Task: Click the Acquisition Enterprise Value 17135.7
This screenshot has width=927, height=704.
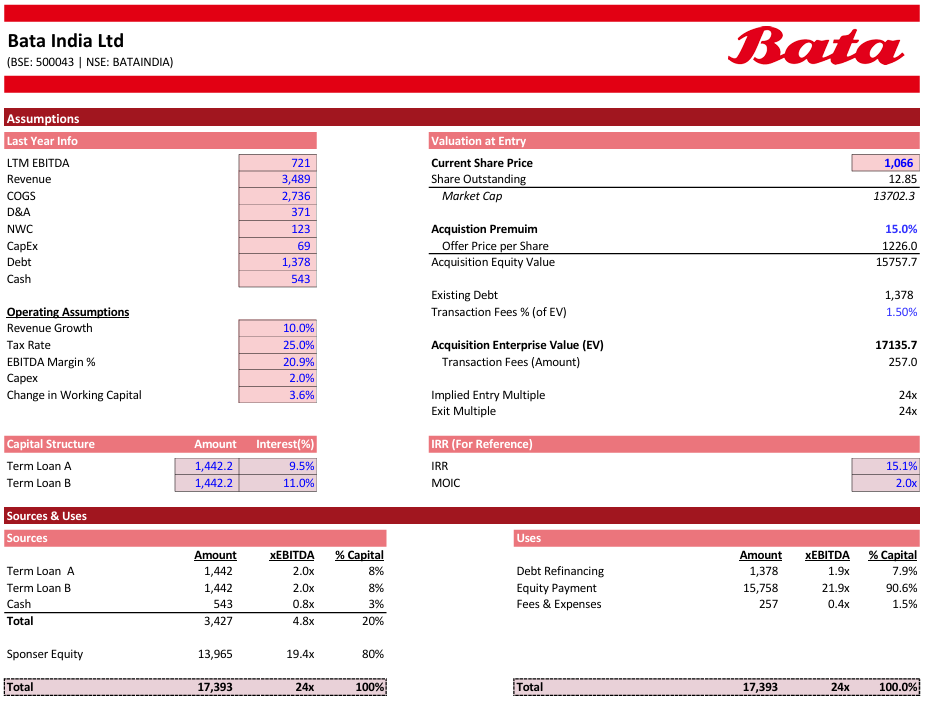Action: 896,345
